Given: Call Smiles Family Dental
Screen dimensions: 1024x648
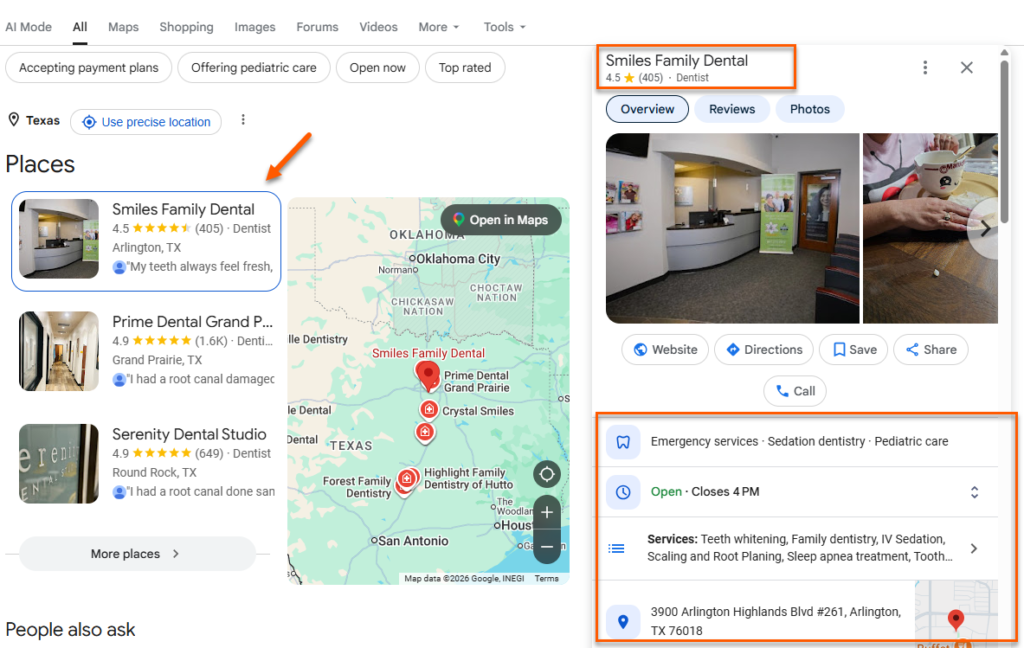Looking at the screenshot, I should 795,391.
